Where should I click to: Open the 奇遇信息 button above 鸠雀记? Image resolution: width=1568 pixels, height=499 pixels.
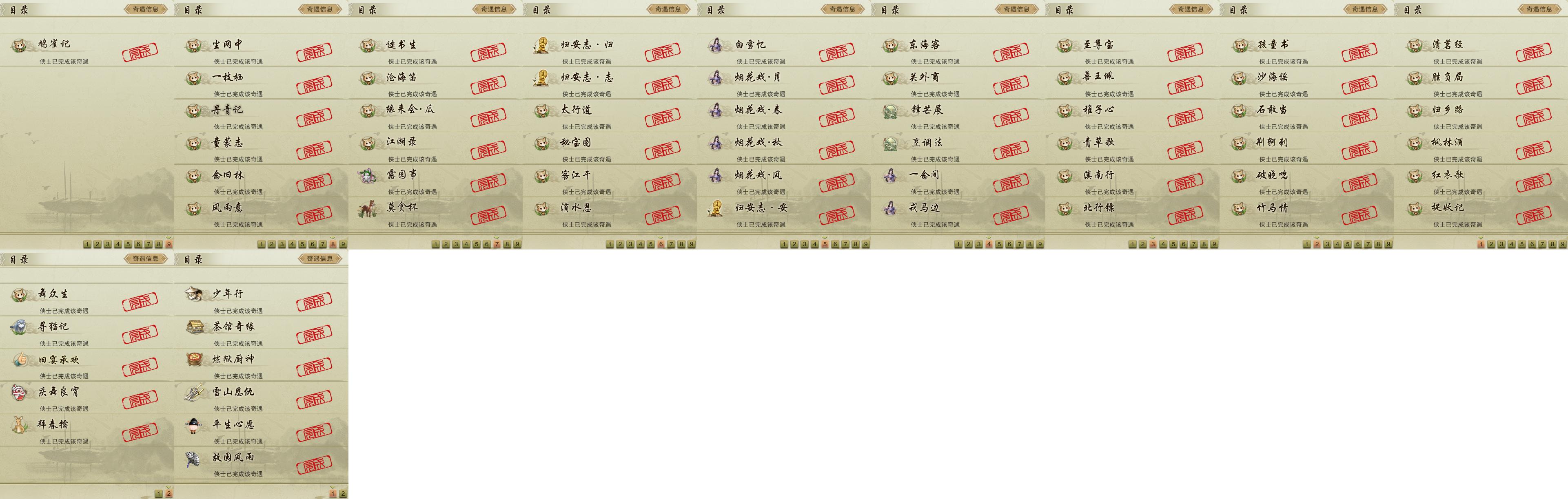click(146, 9)
